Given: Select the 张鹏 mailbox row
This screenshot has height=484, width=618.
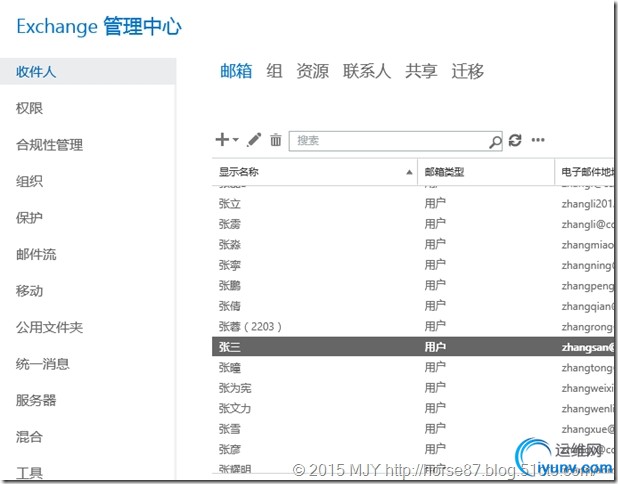Looking at the screenshot, I should 413,286.
